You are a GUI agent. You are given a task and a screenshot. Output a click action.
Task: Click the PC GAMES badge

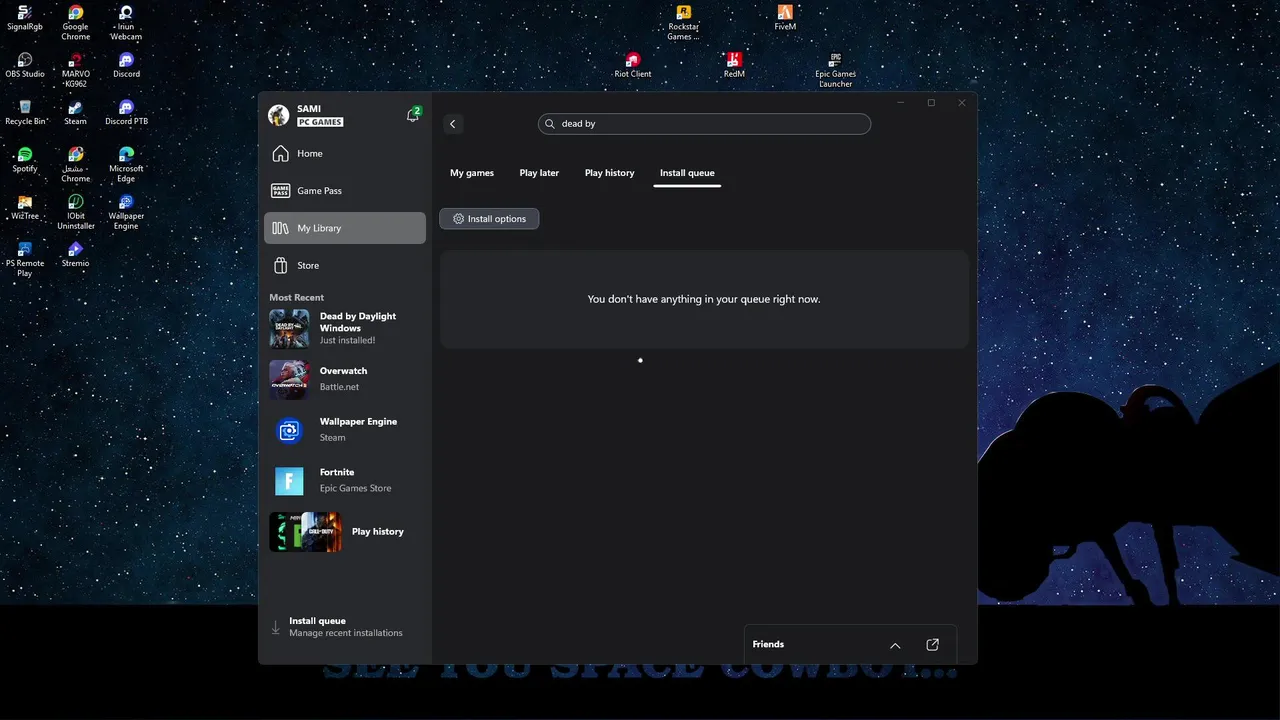click(320, 122)
